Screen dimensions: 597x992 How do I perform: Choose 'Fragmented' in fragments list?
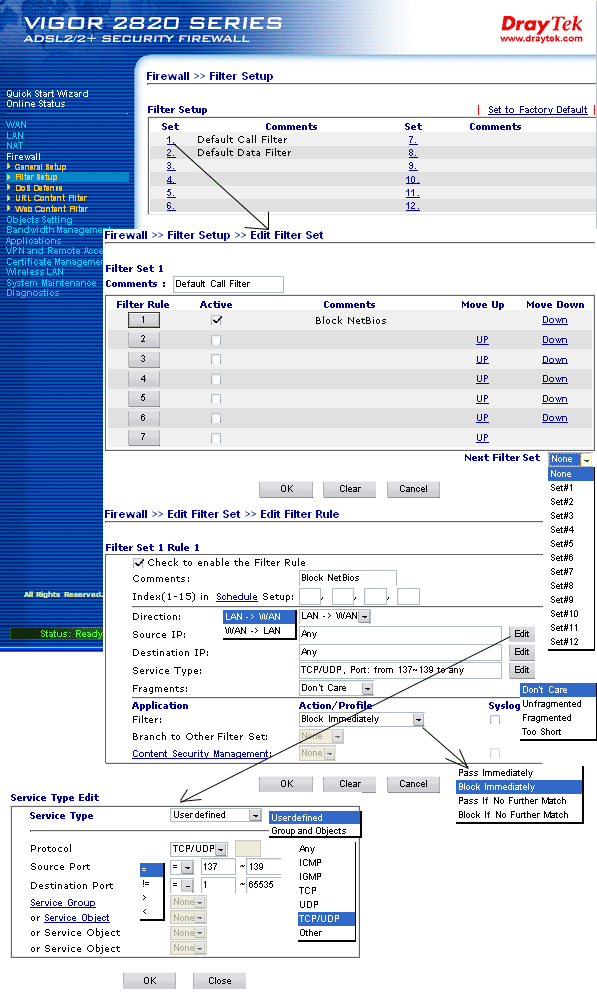546,717
